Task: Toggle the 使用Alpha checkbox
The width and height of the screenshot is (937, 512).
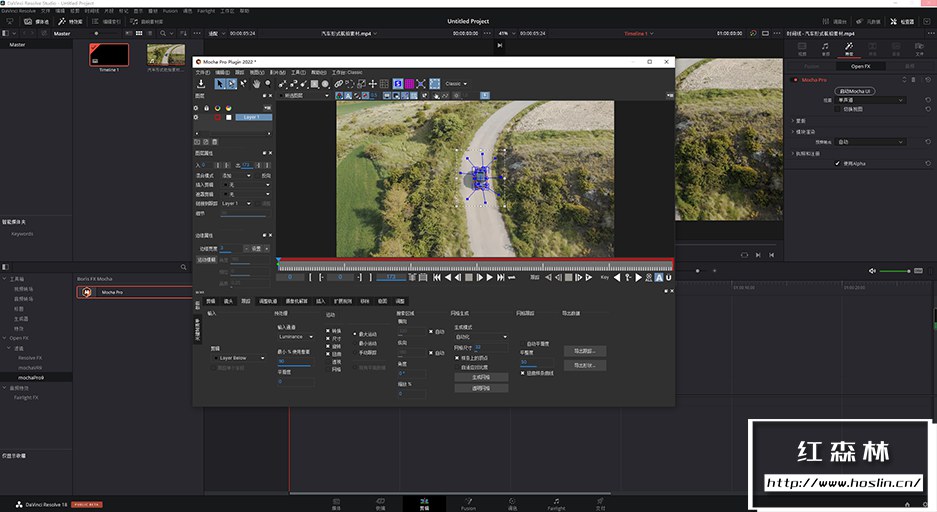Action: [x=838, y=163]
